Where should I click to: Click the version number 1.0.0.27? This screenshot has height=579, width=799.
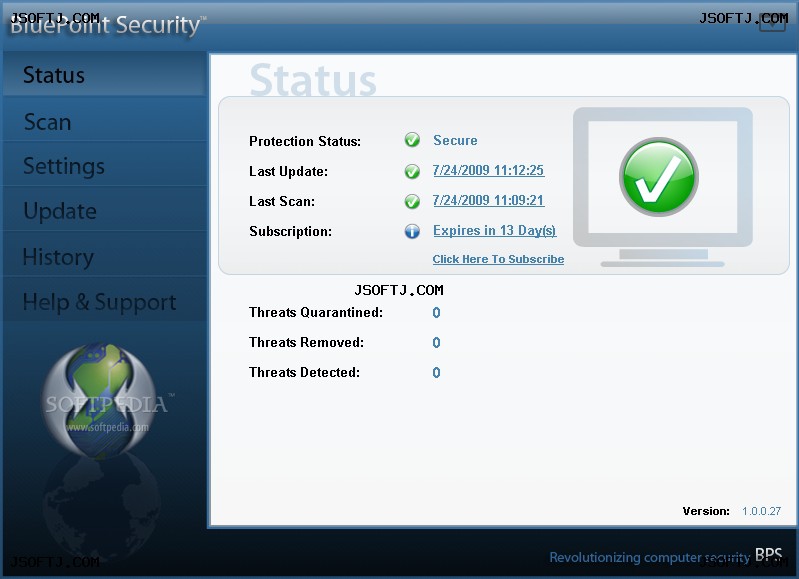click(761, 511)
